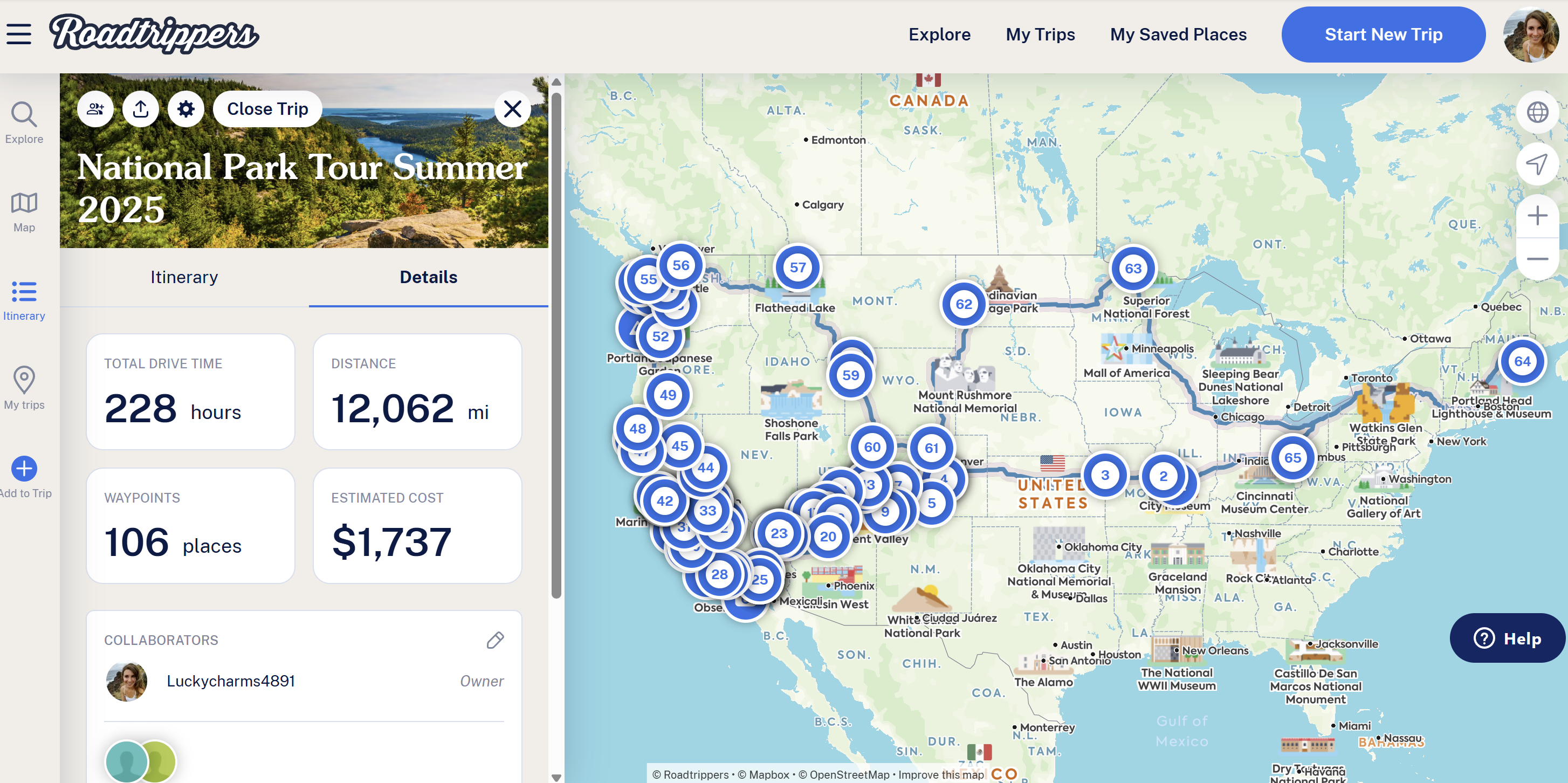Screen dimensions: 1568x783
Task: Click the Close Trip button
Action: coord(268,109)
